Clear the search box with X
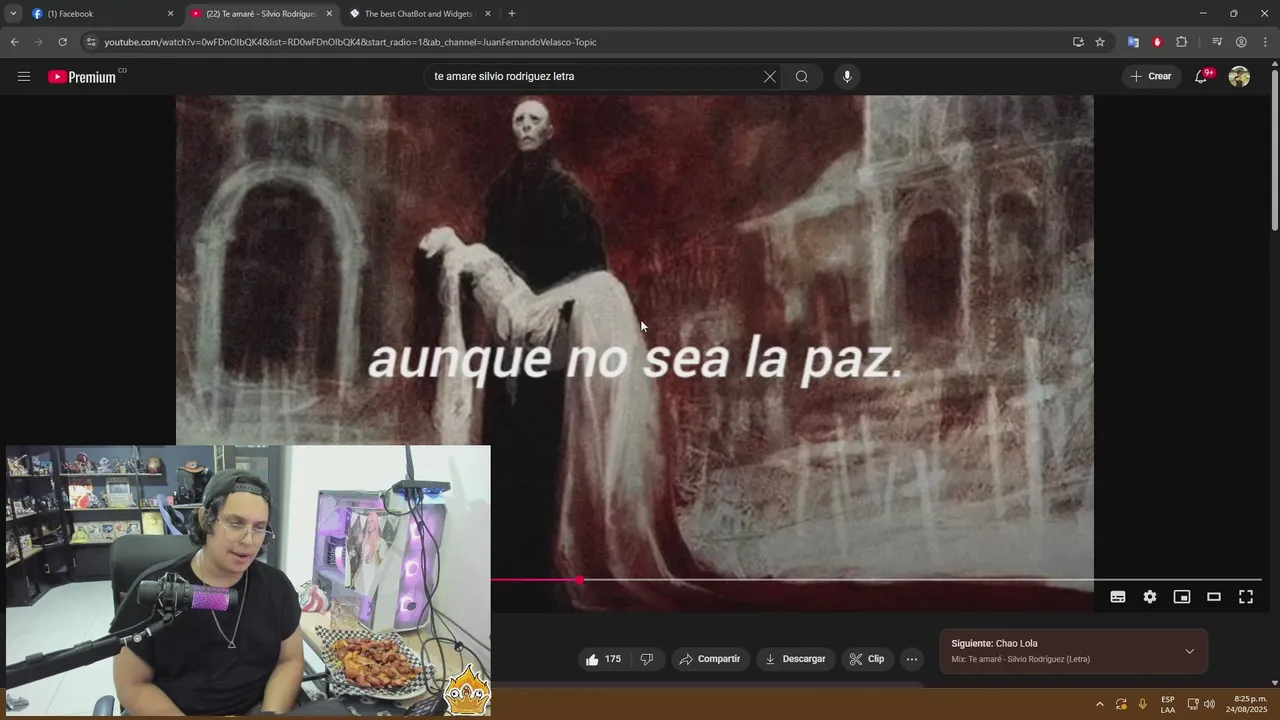This screenshot has height=720, width=1280. coord(770,76)
